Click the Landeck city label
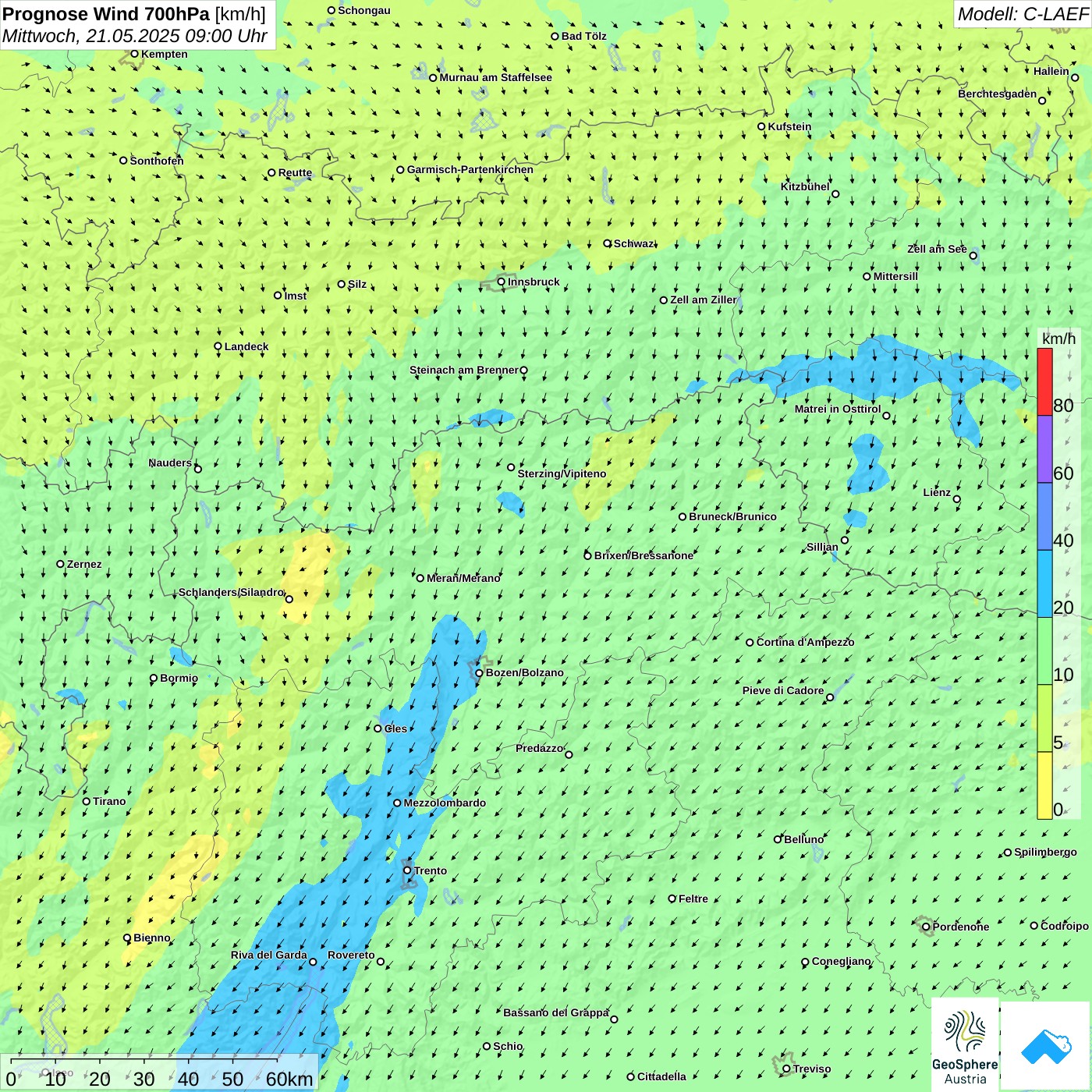Viewport: 1092px width, 1092px height. pos(246,346)
